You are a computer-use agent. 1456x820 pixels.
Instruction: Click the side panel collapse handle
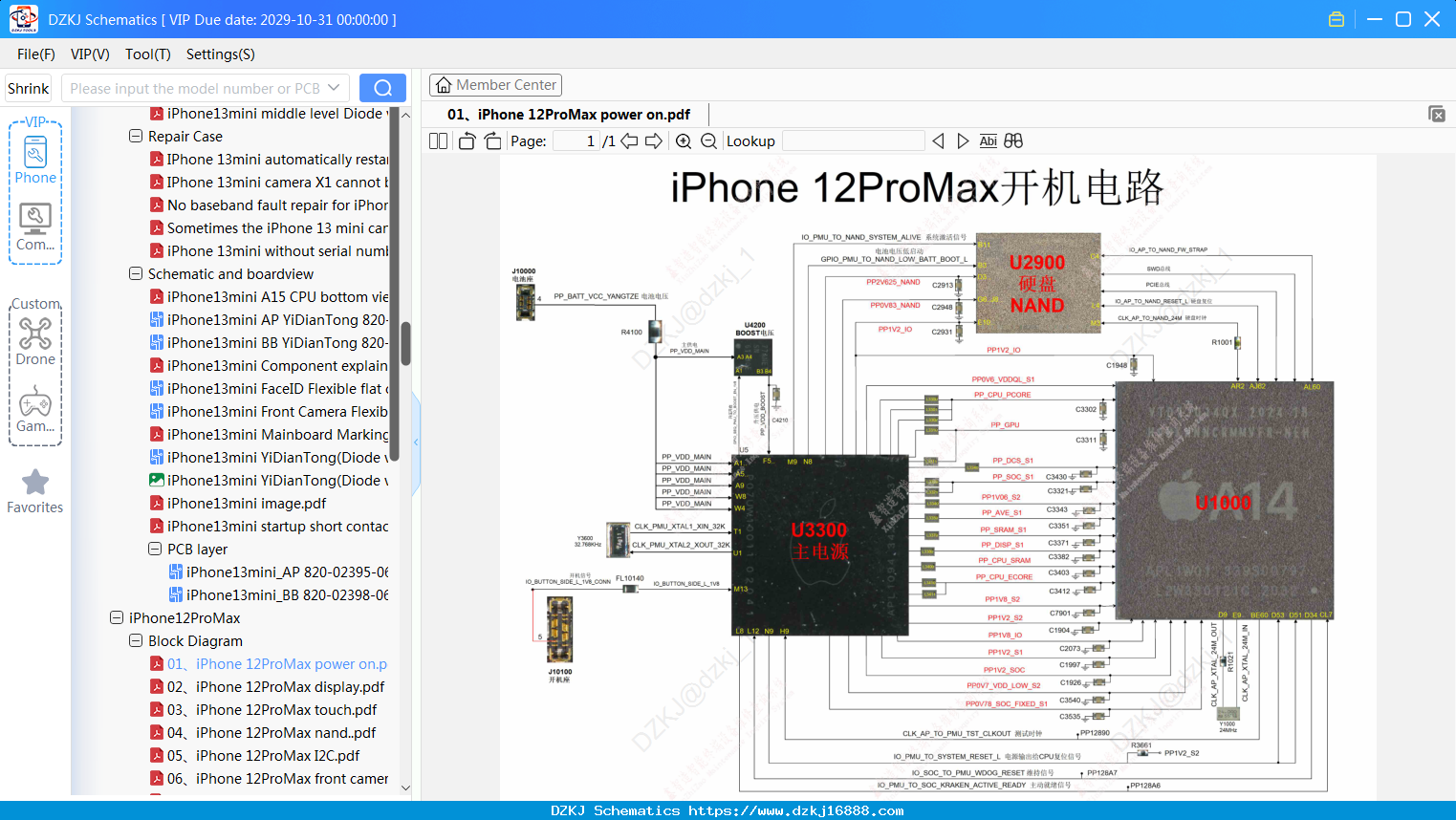416,442
